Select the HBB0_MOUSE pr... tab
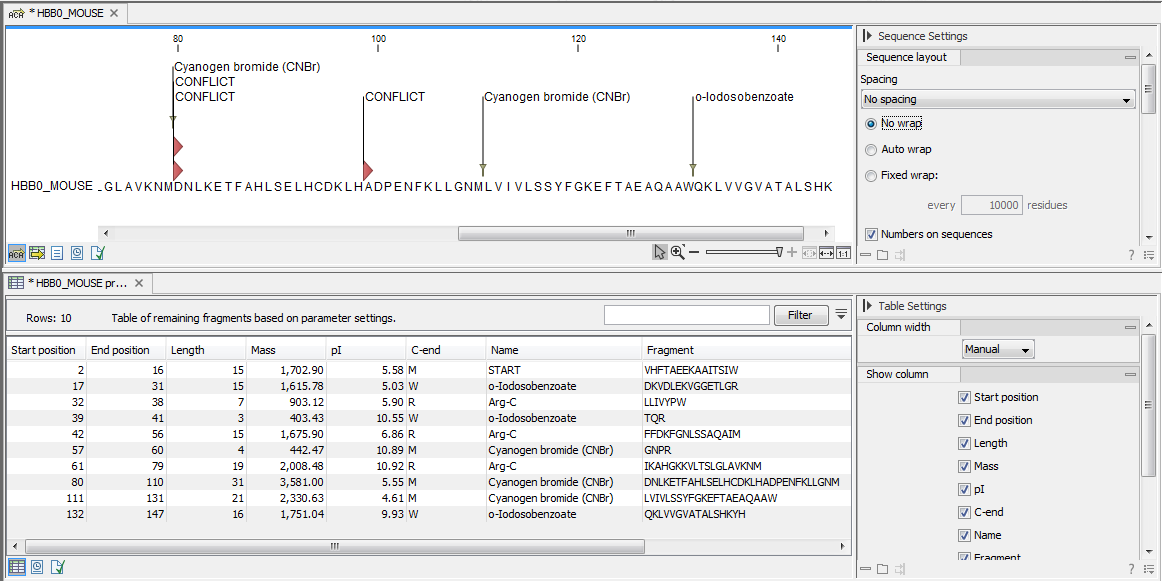This screenshot has width=1162, height=581. coord(75,283)
